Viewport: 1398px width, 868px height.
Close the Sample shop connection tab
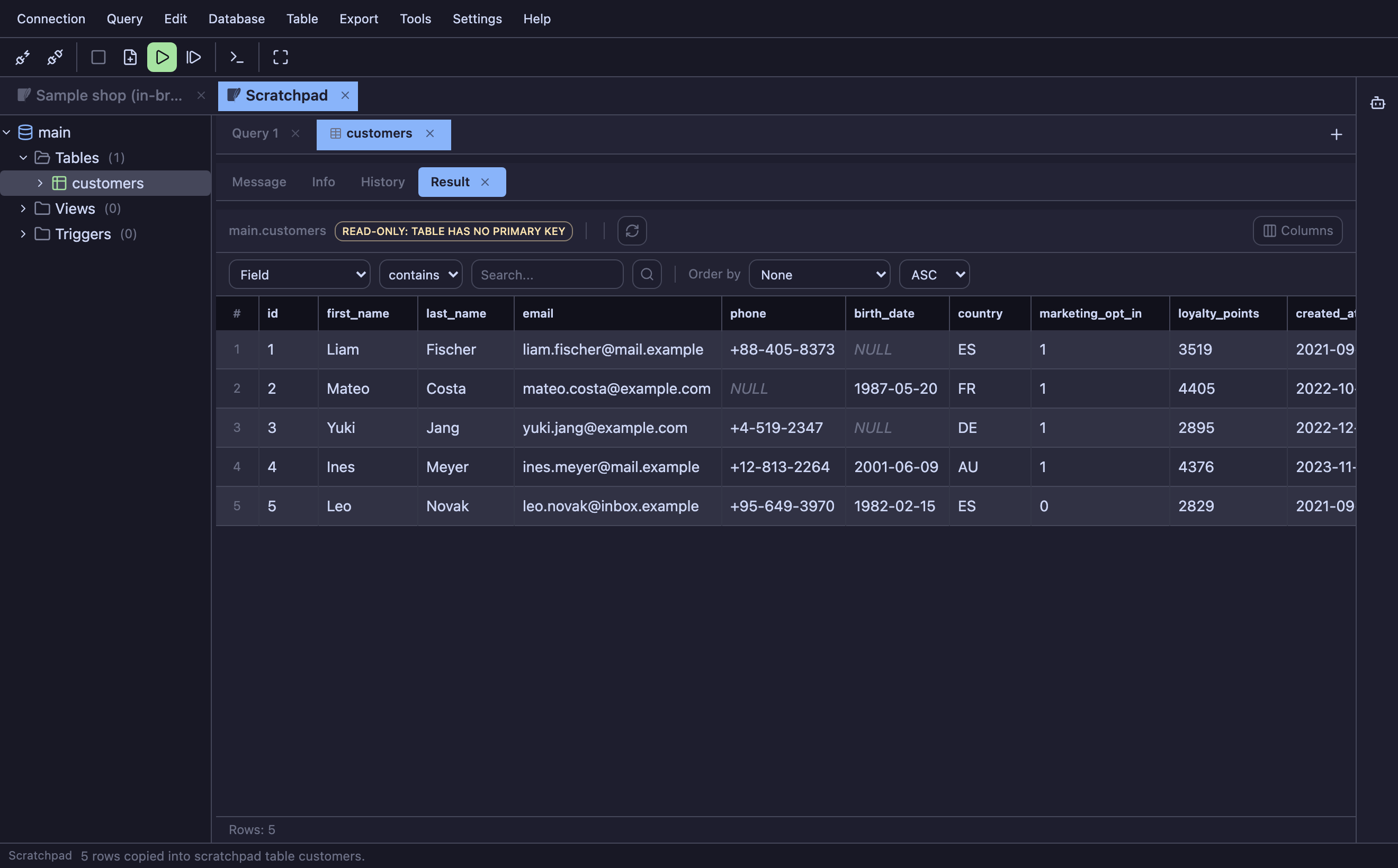click(201, 96)
